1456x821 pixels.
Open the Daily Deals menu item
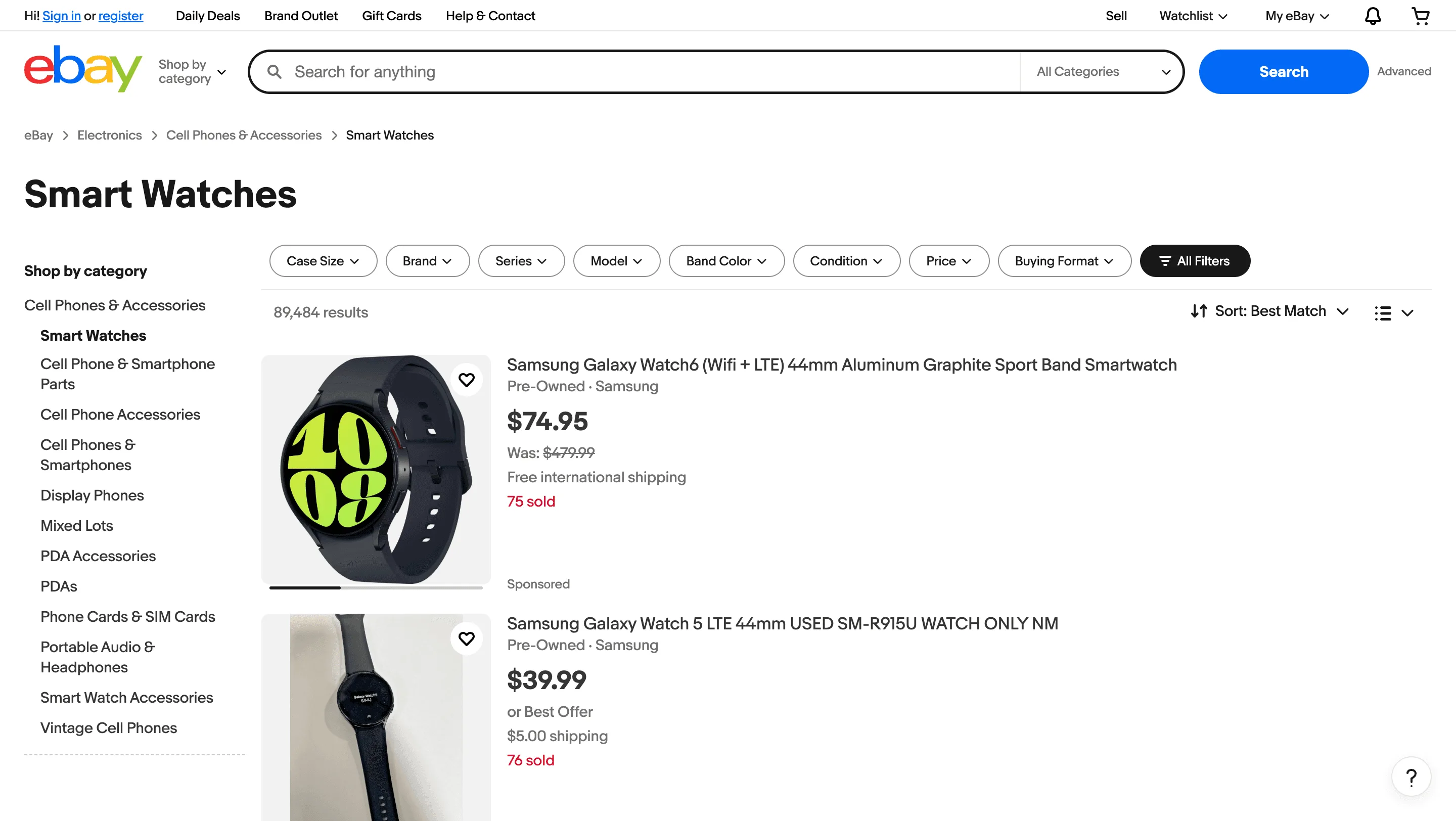207,15
